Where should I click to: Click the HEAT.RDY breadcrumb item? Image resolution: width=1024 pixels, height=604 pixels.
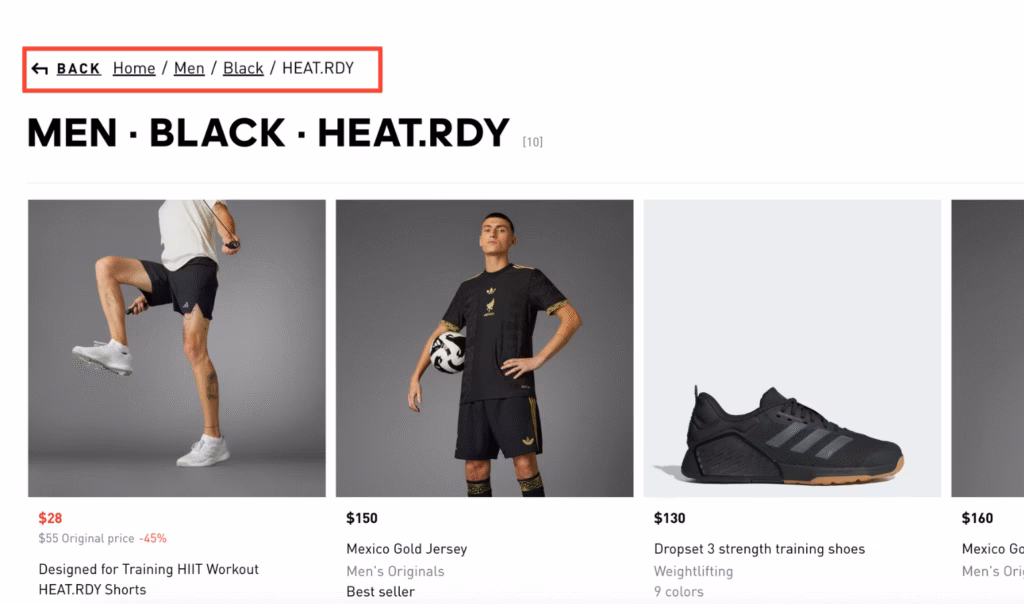coord(317,68)
